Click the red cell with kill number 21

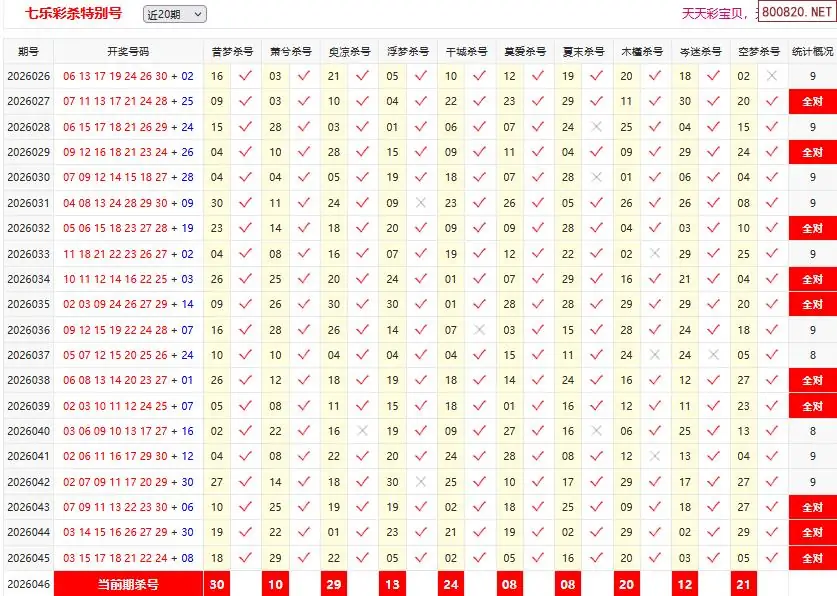tap(743, 584)
